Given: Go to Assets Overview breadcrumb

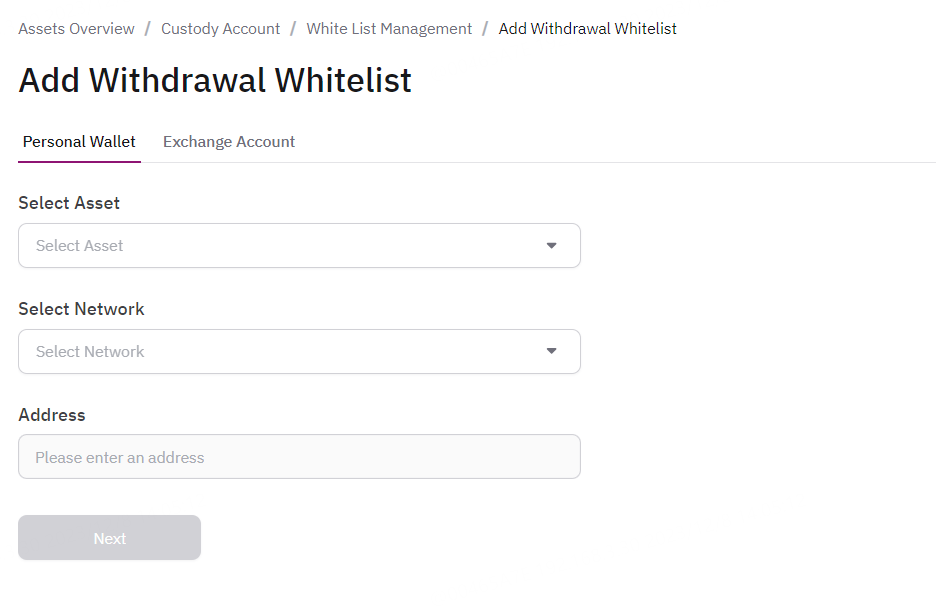Looking at the screenshot, I should (76, 29).
